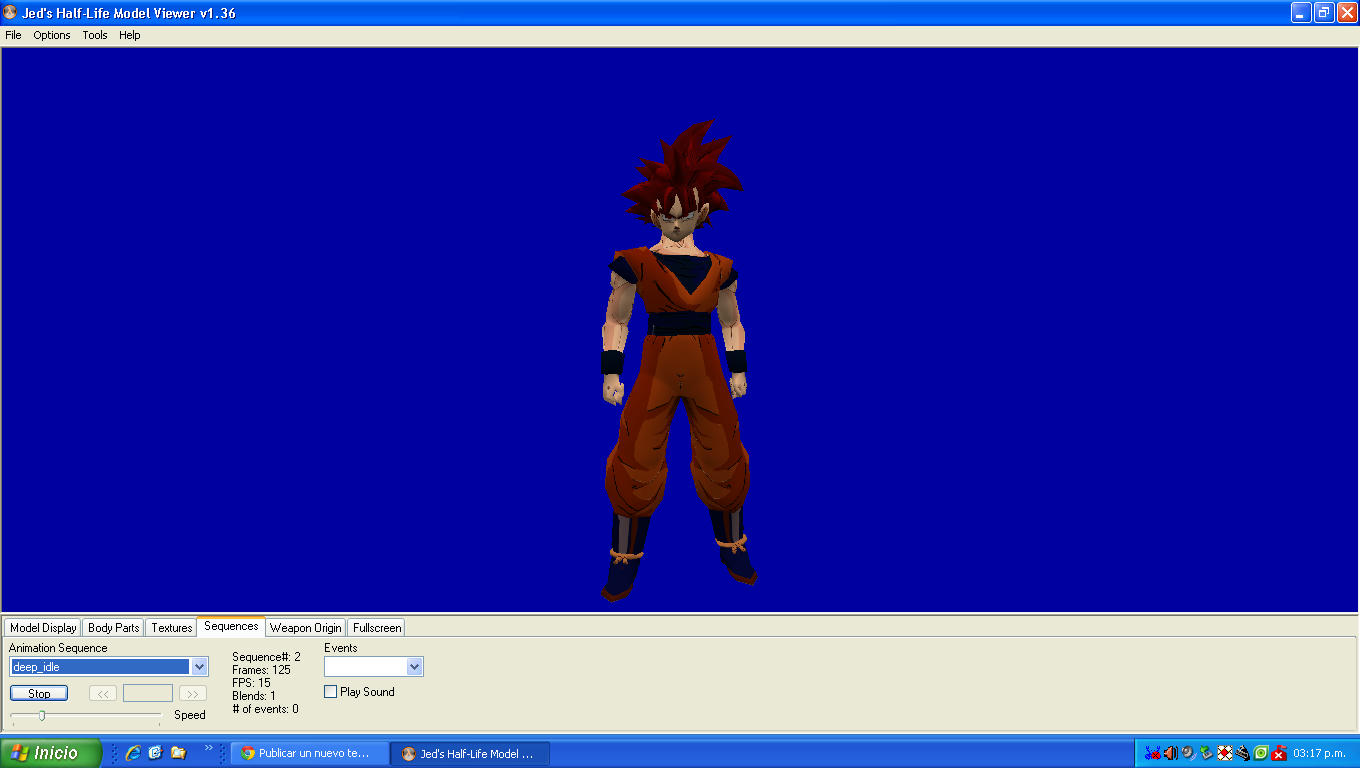Adjust the Speed slider handle
This screenshot has height=768, width=1360.
[42, 715]
